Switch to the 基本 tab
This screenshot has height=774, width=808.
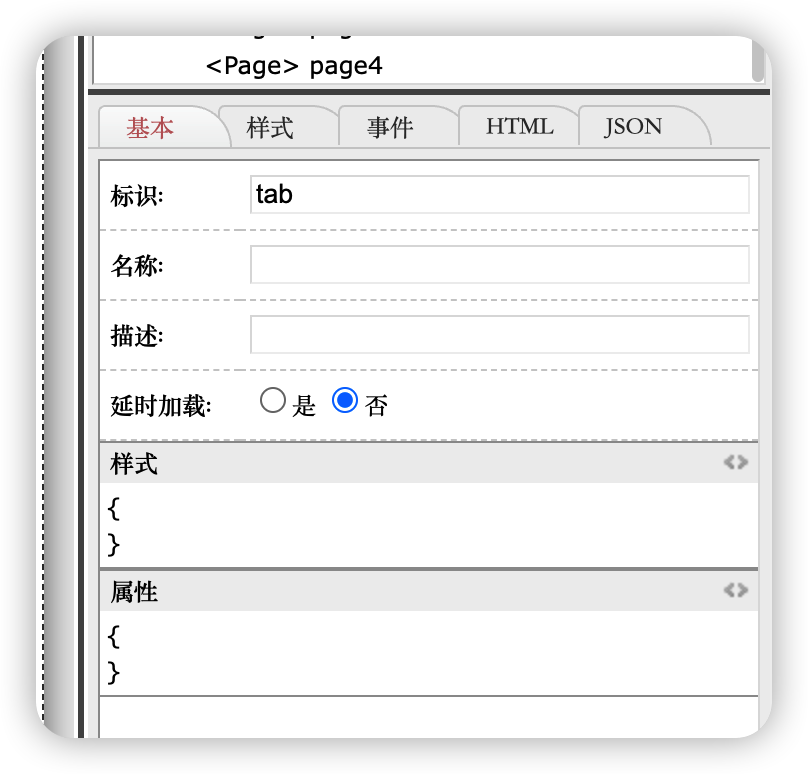(150, 127)
